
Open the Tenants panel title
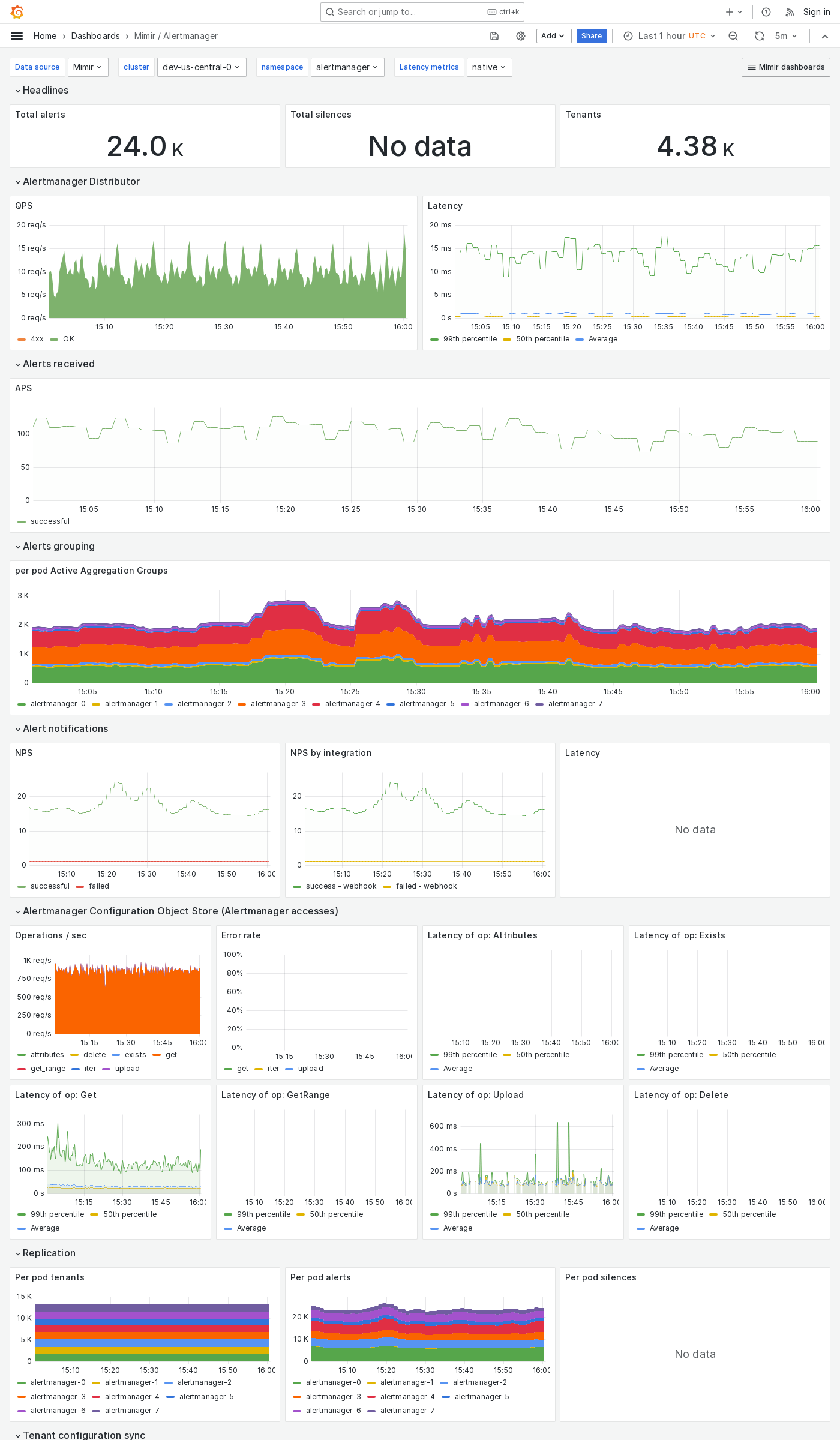583,115
